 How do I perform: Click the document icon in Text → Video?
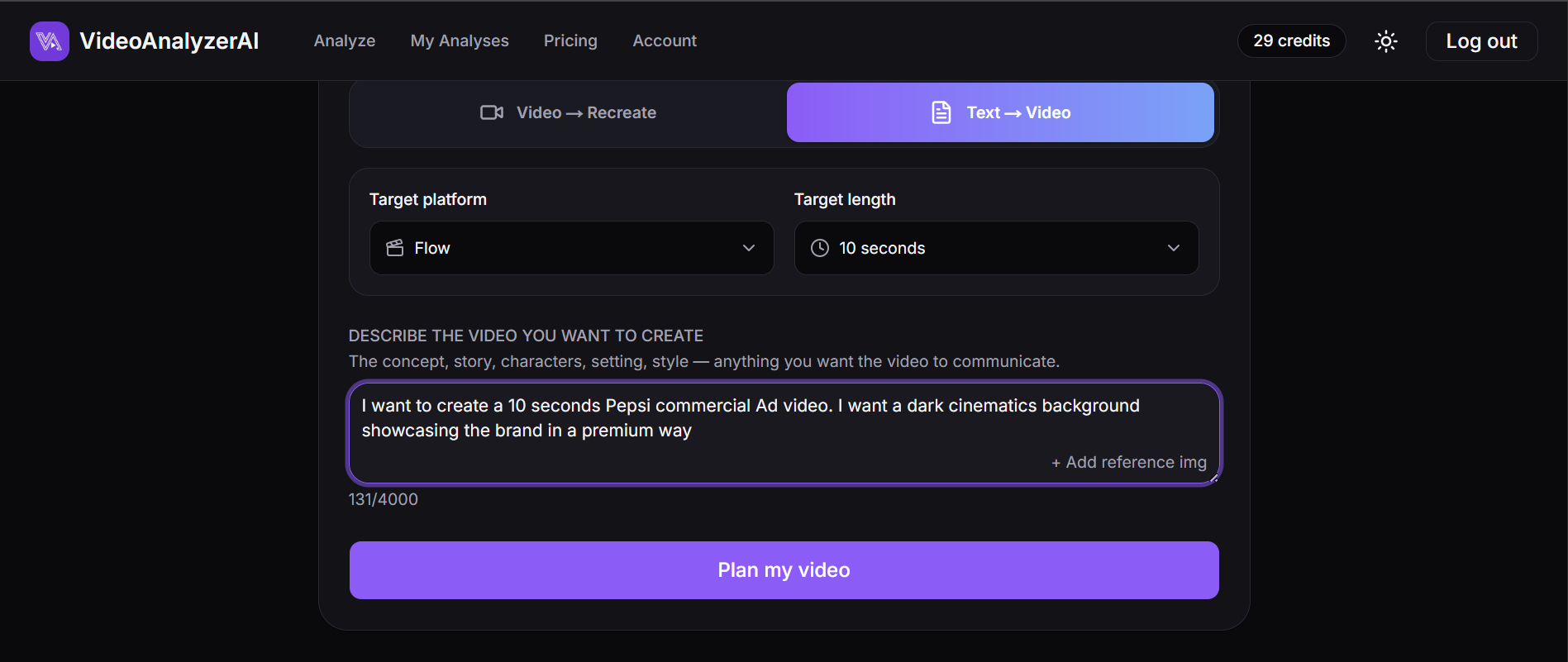pos(941,112)
